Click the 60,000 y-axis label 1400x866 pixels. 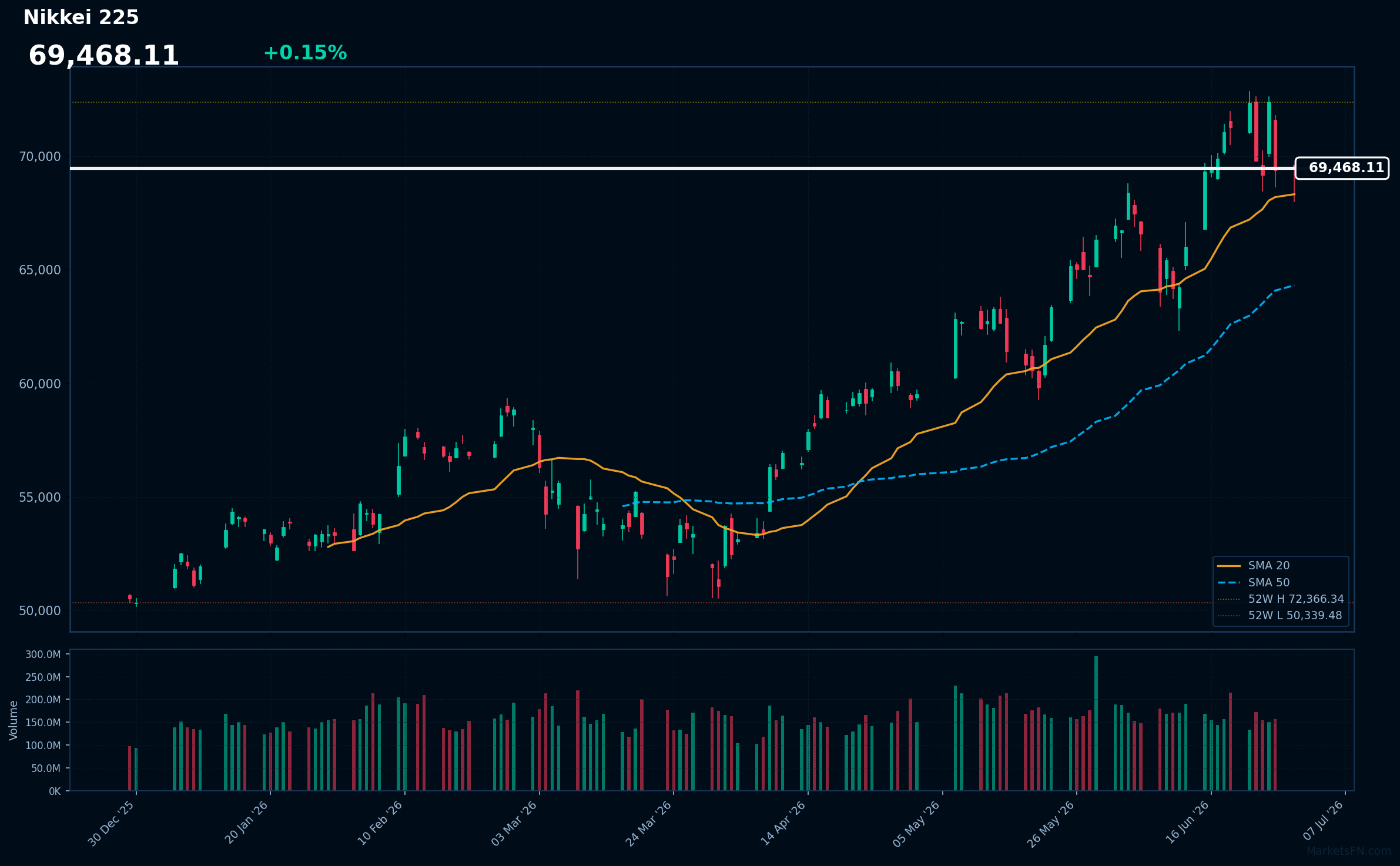[x=40, y=384]
